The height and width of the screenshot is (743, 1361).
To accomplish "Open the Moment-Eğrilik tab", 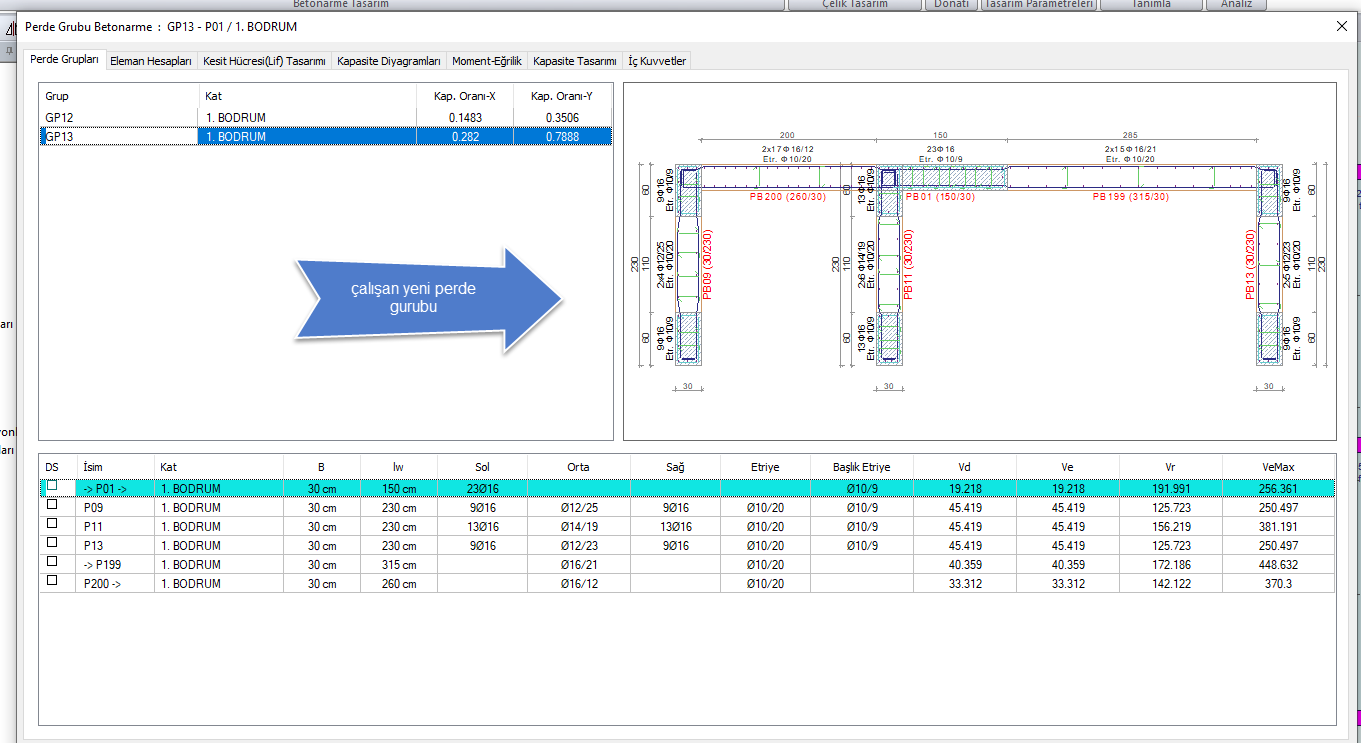I will (487, 61).
